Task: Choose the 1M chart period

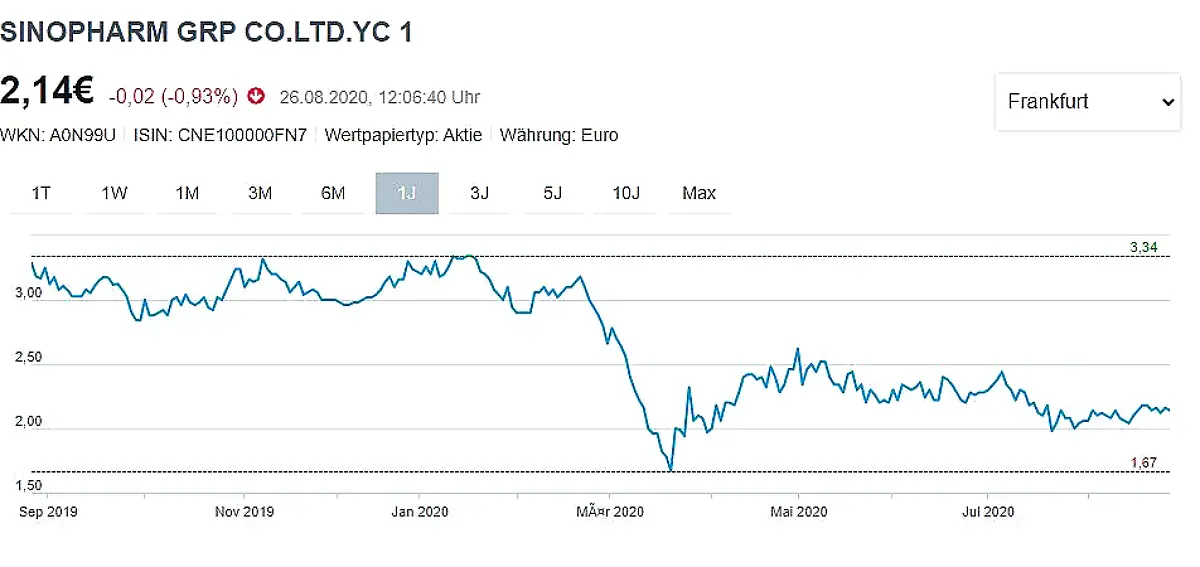Action: [x=187, y=193]
